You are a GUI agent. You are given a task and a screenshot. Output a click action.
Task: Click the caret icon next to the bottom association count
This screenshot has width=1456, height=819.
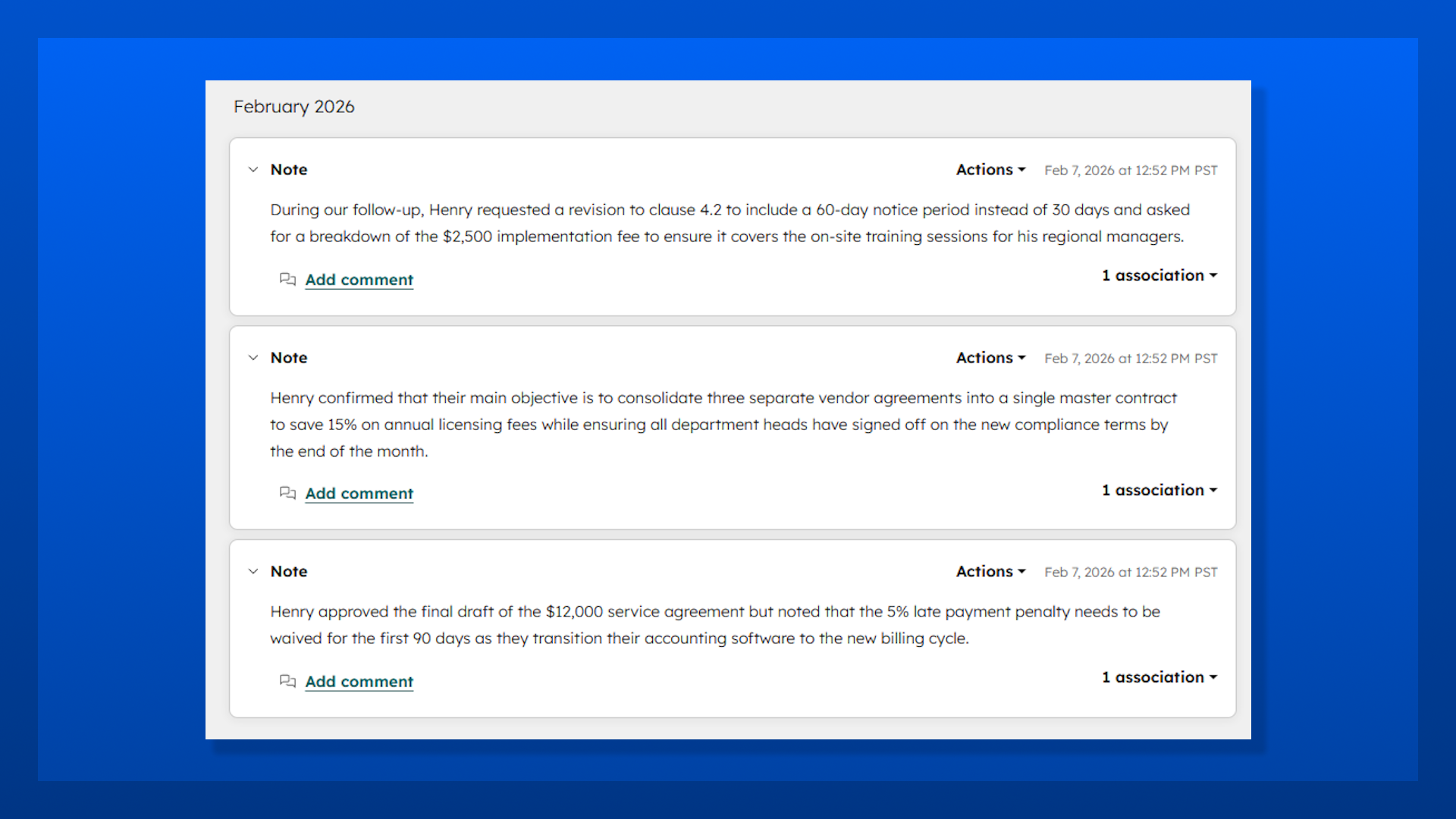[x=1215, y=677]
